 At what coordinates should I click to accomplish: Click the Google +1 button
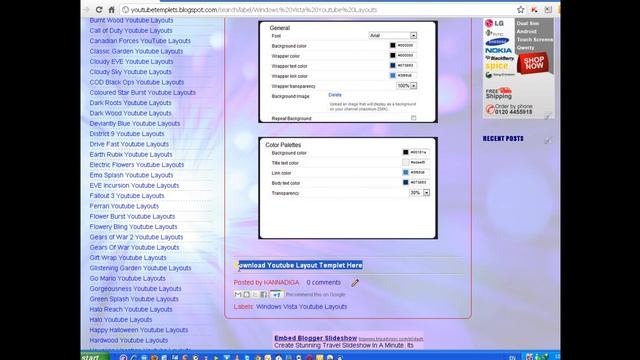click(x=276, y=294)
